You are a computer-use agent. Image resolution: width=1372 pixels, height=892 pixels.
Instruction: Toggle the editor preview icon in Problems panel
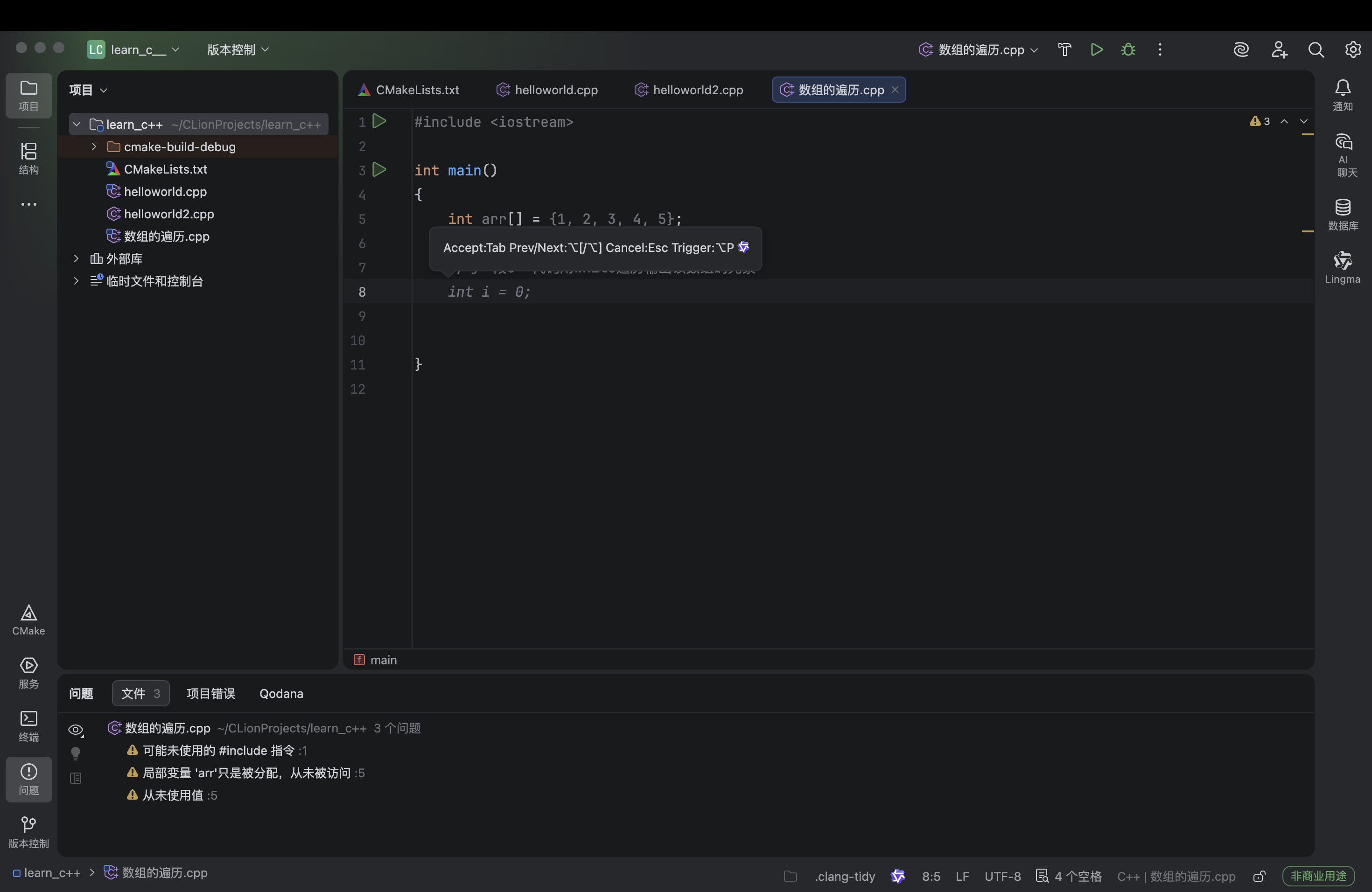pyautogui.click(x=76, y=778)
